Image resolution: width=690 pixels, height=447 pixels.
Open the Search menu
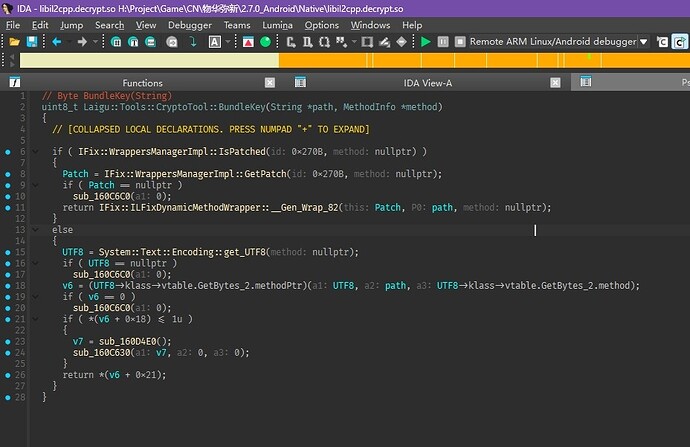point(110,25)
